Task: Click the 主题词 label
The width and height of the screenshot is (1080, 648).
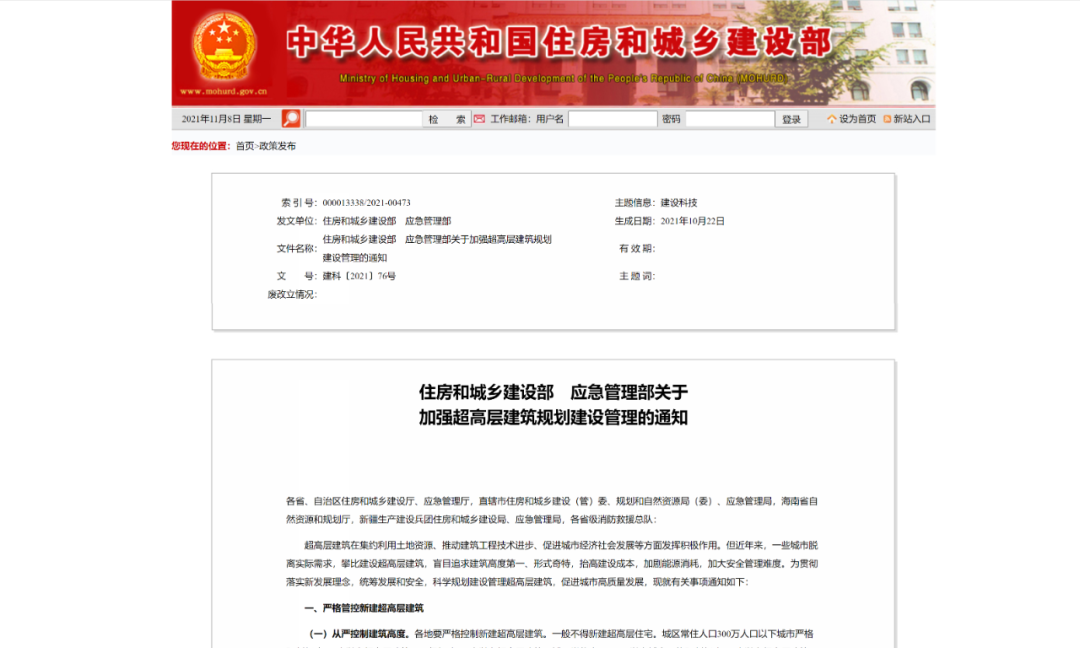Action: [x=636, y=276]
